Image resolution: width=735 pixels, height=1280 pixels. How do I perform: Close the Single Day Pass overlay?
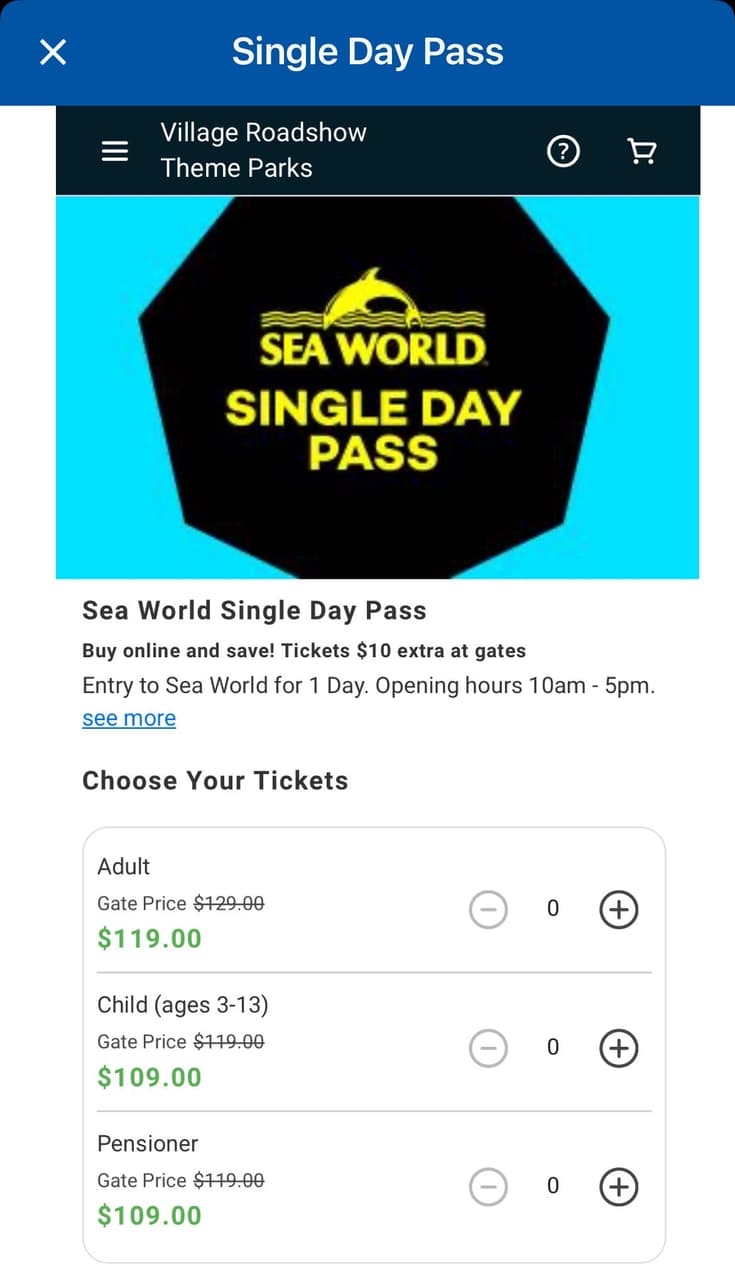(52, 52)
